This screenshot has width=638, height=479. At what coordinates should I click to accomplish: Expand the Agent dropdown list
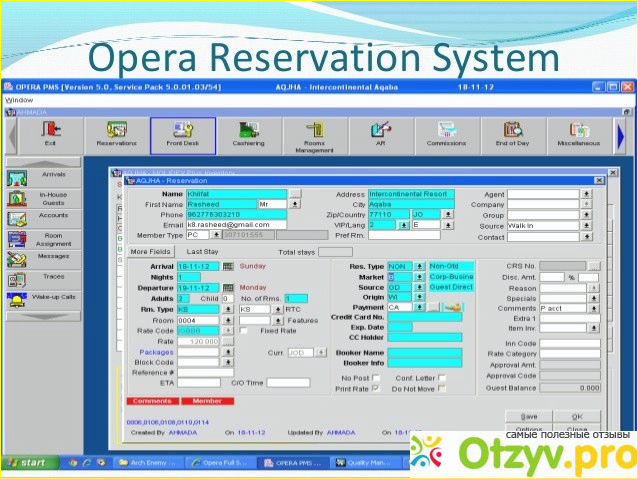click(x=585, y=194)
